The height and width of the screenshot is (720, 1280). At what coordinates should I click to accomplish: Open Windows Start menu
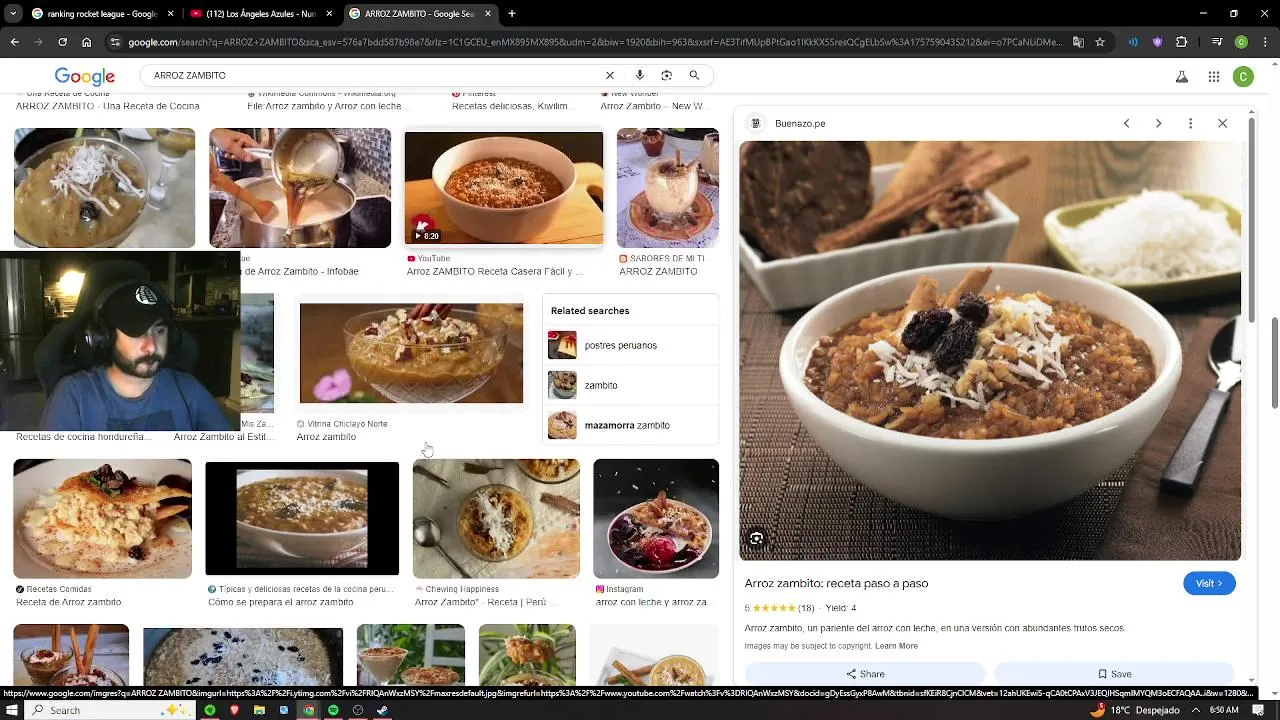point(12,710)
